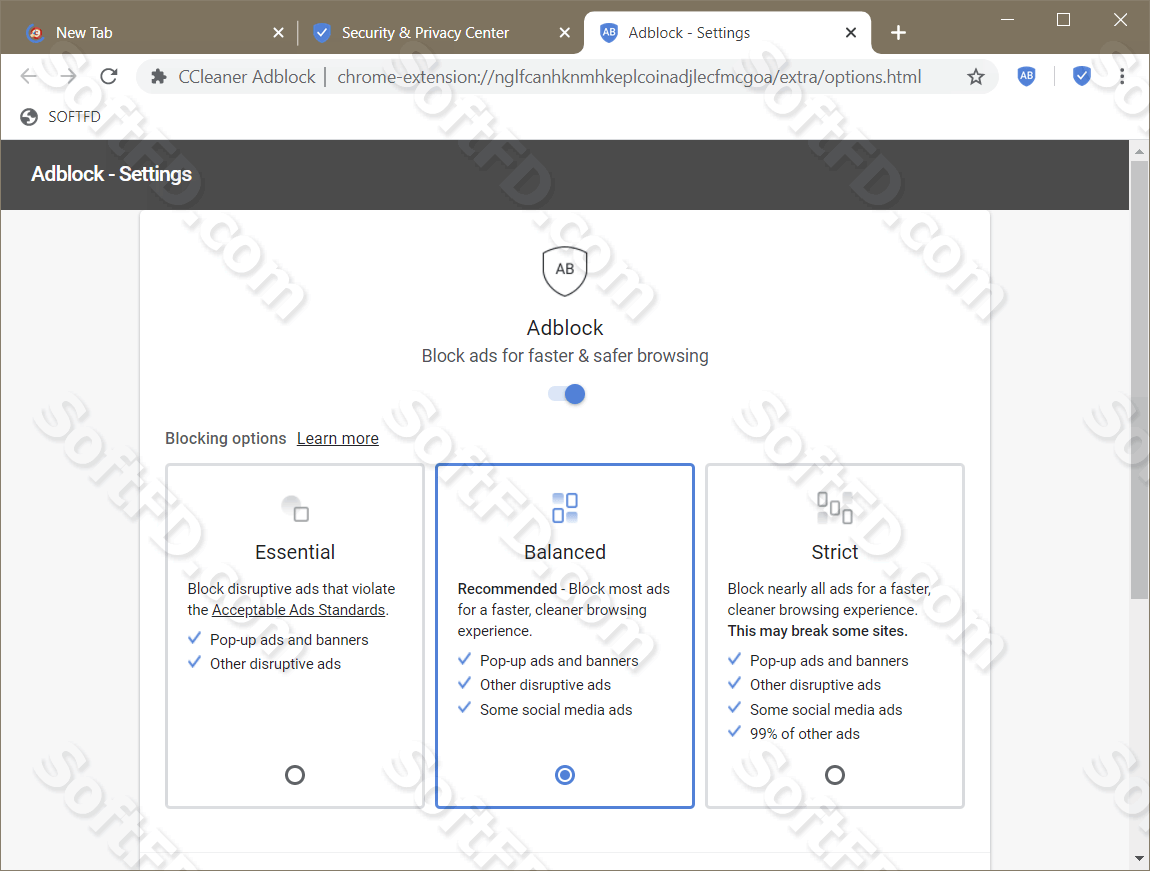The height and width of the screenshot is (871, 1150).
Task: Open the browser three-dot menu
Action: [1122, 76]
